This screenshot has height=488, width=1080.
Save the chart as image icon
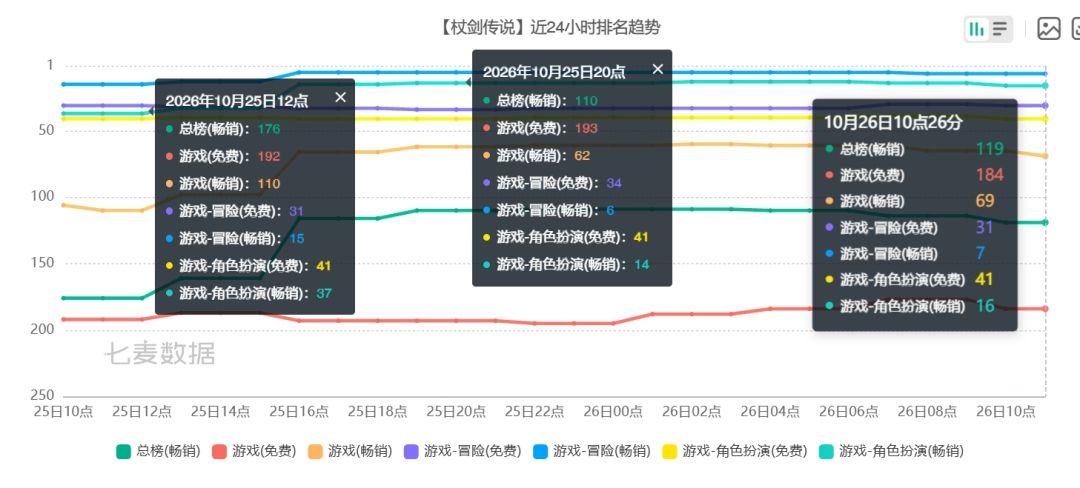click(1048, 29)
